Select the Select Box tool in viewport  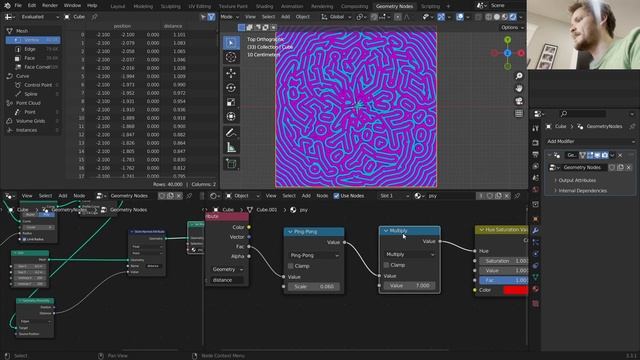(x=231, y=43)
